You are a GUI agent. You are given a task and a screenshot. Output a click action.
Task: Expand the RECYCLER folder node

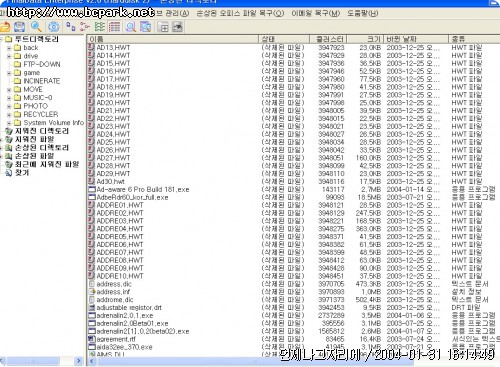tap(9, 115)
